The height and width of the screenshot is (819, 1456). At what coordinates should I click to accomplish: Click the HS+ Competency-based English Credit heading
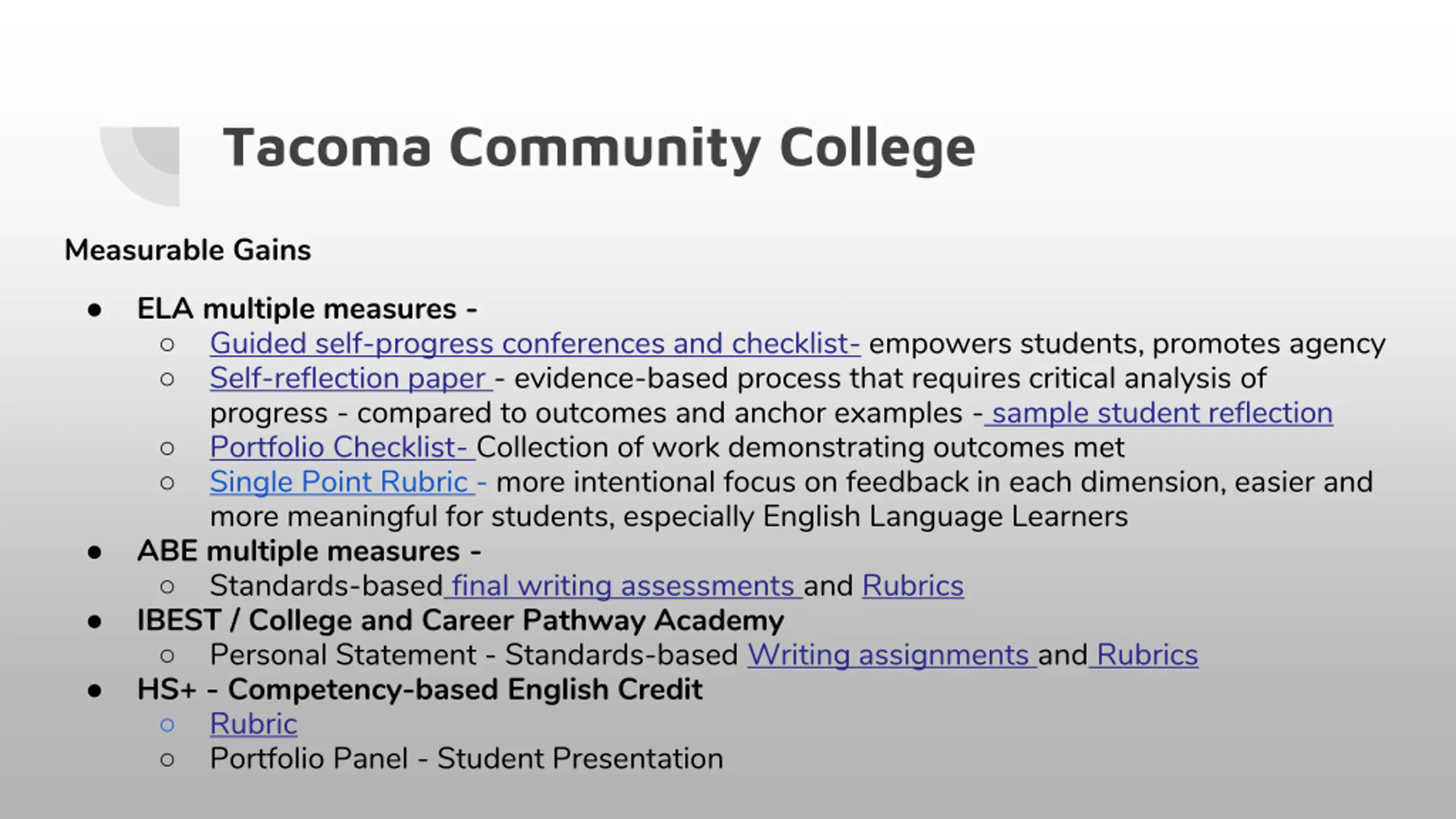pyautogui.click(x=420, y=690)
